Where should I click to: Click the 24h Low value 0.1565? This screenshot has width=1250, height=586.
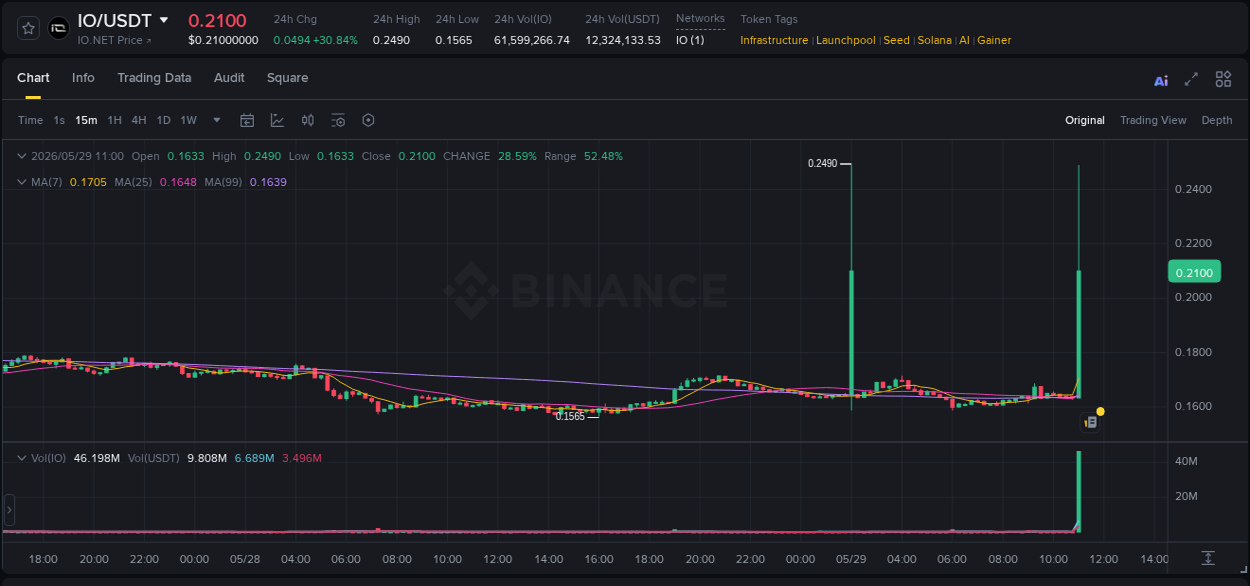point(454,40)
